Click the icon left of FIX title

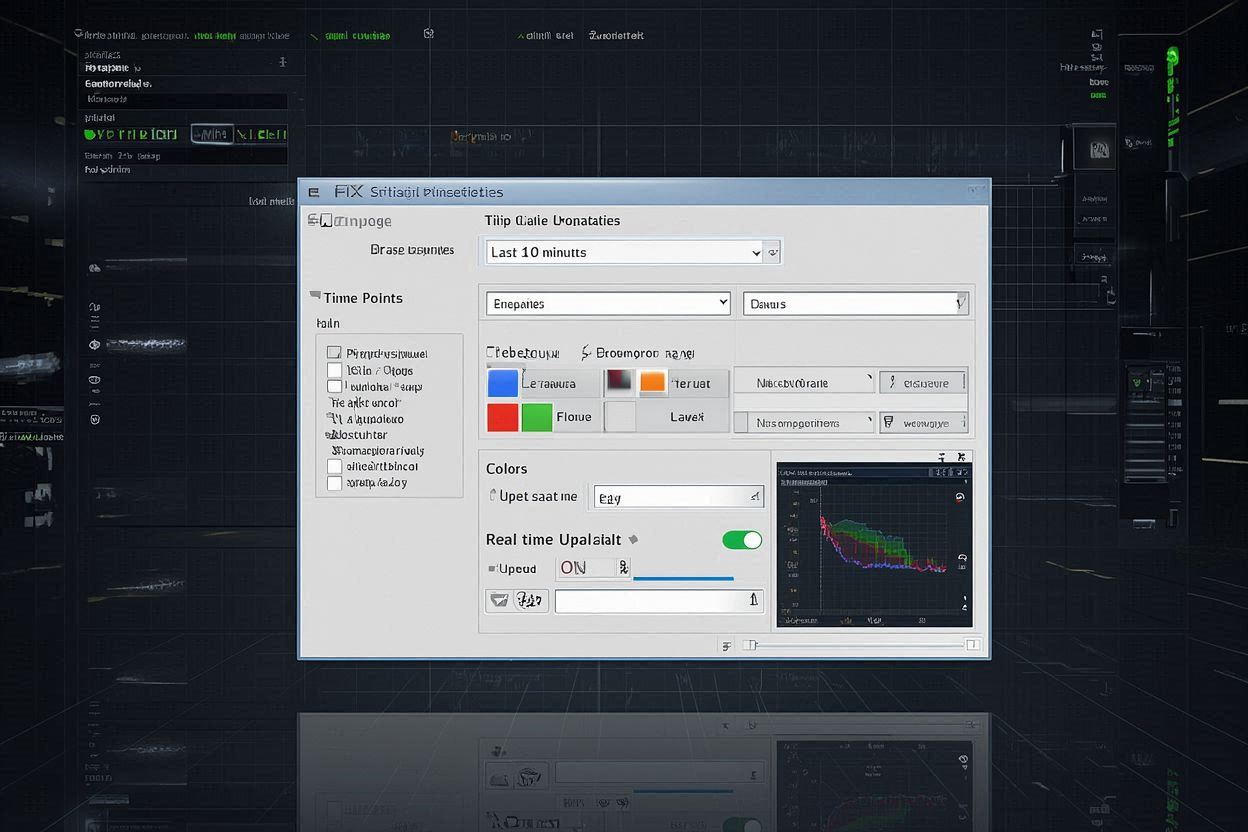(x=314, y=191)
